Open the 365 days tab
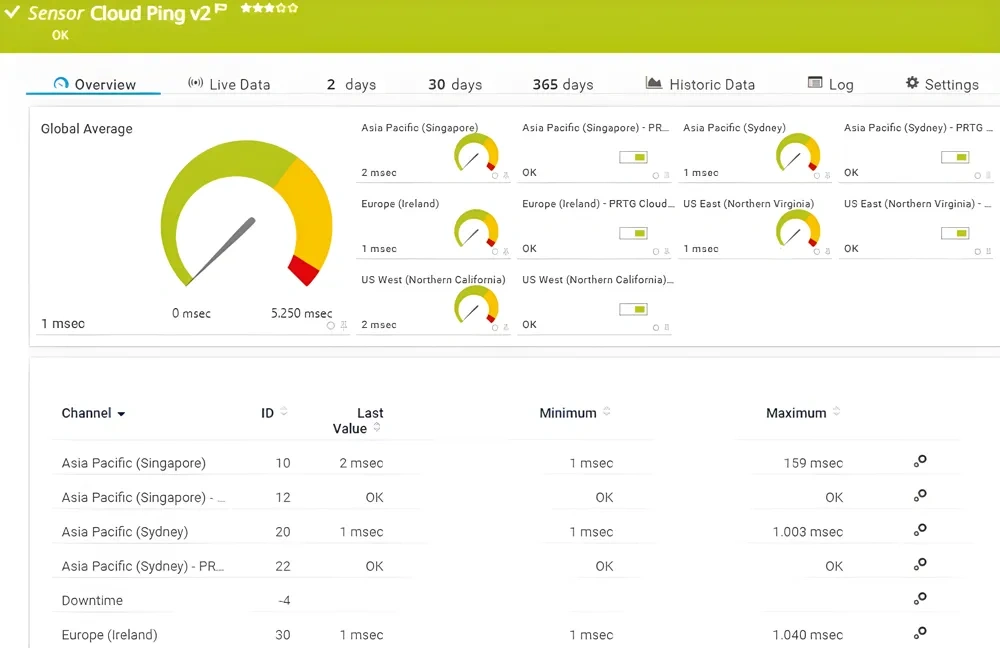The width and height of the screenshot is (1000, 648). (x=562, y=84)
